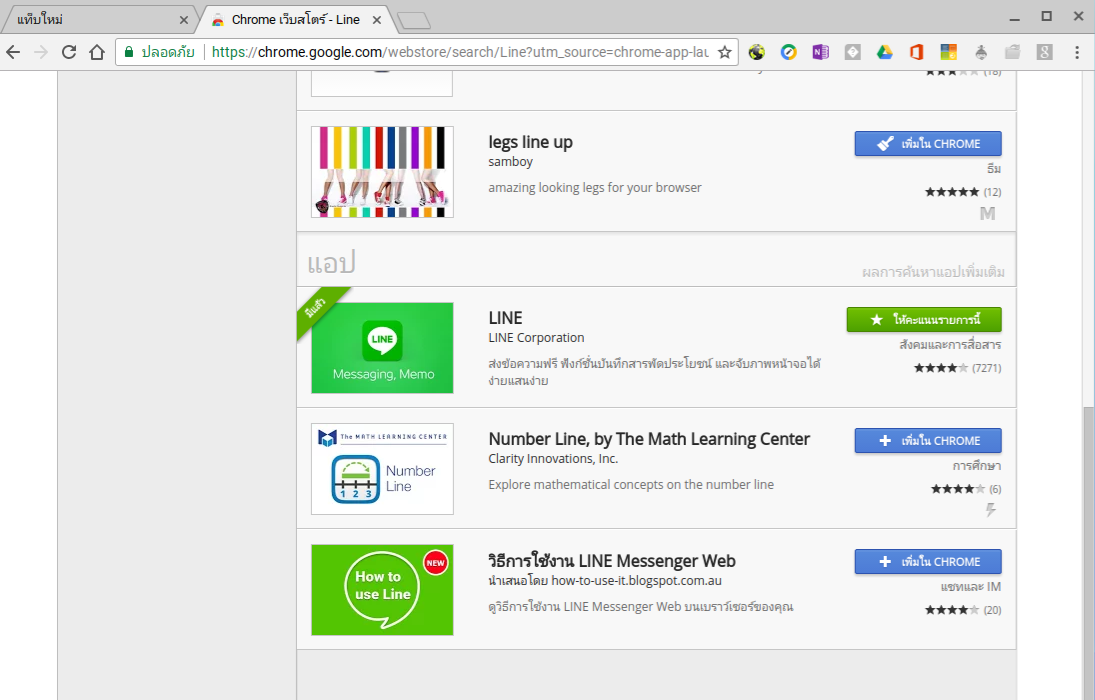Viewport: 1095px width, 700px height.
Task: Close the แท็บใหม่ tab
Action: click(184, 20)
